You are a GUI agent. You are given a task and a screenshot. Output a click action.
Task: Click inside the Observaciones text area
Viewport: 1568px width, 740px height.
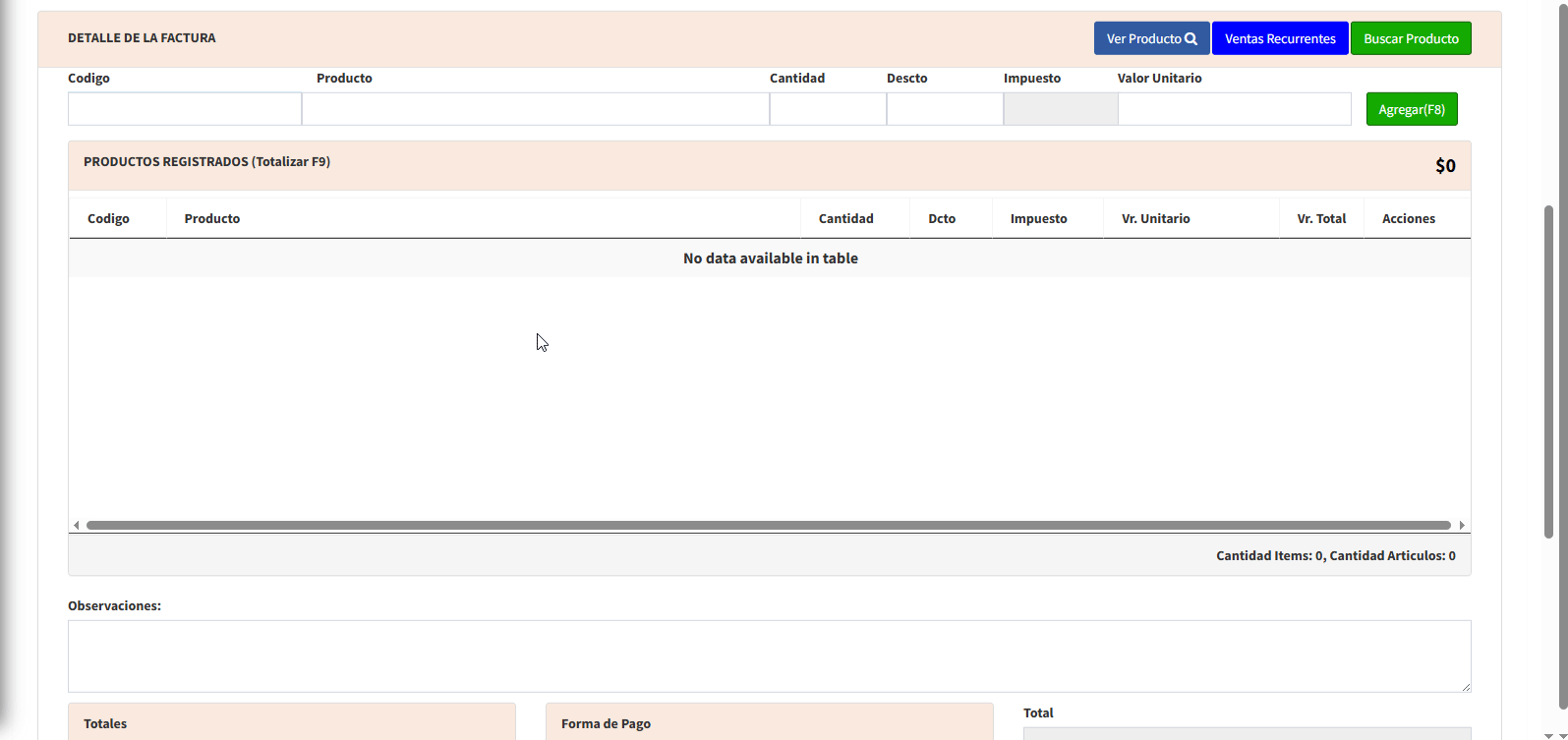pyautogui.click(x=769, y=655)
